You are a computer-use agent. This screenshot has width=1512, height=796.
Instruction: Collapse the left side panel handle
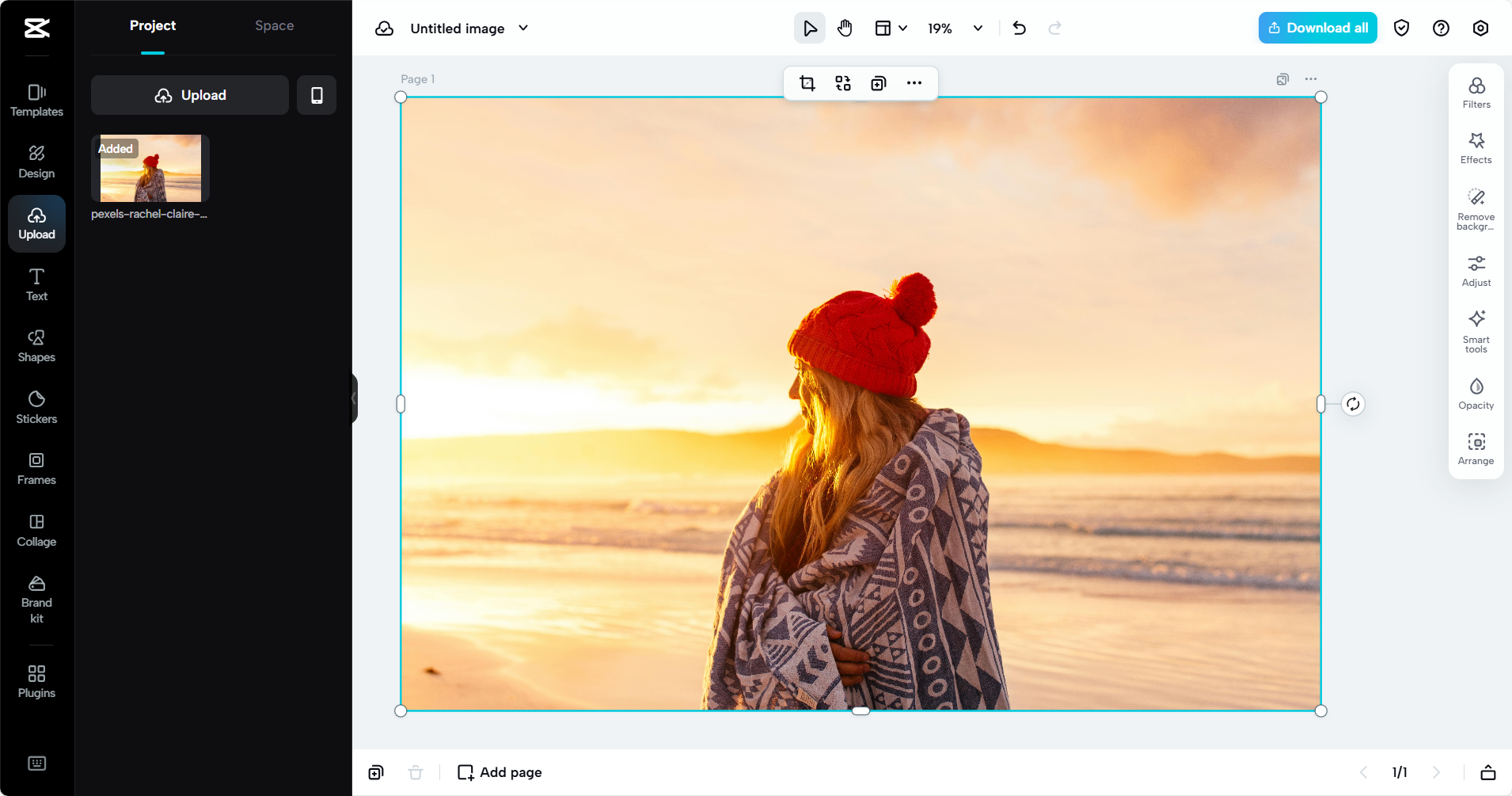click(354, 398)
